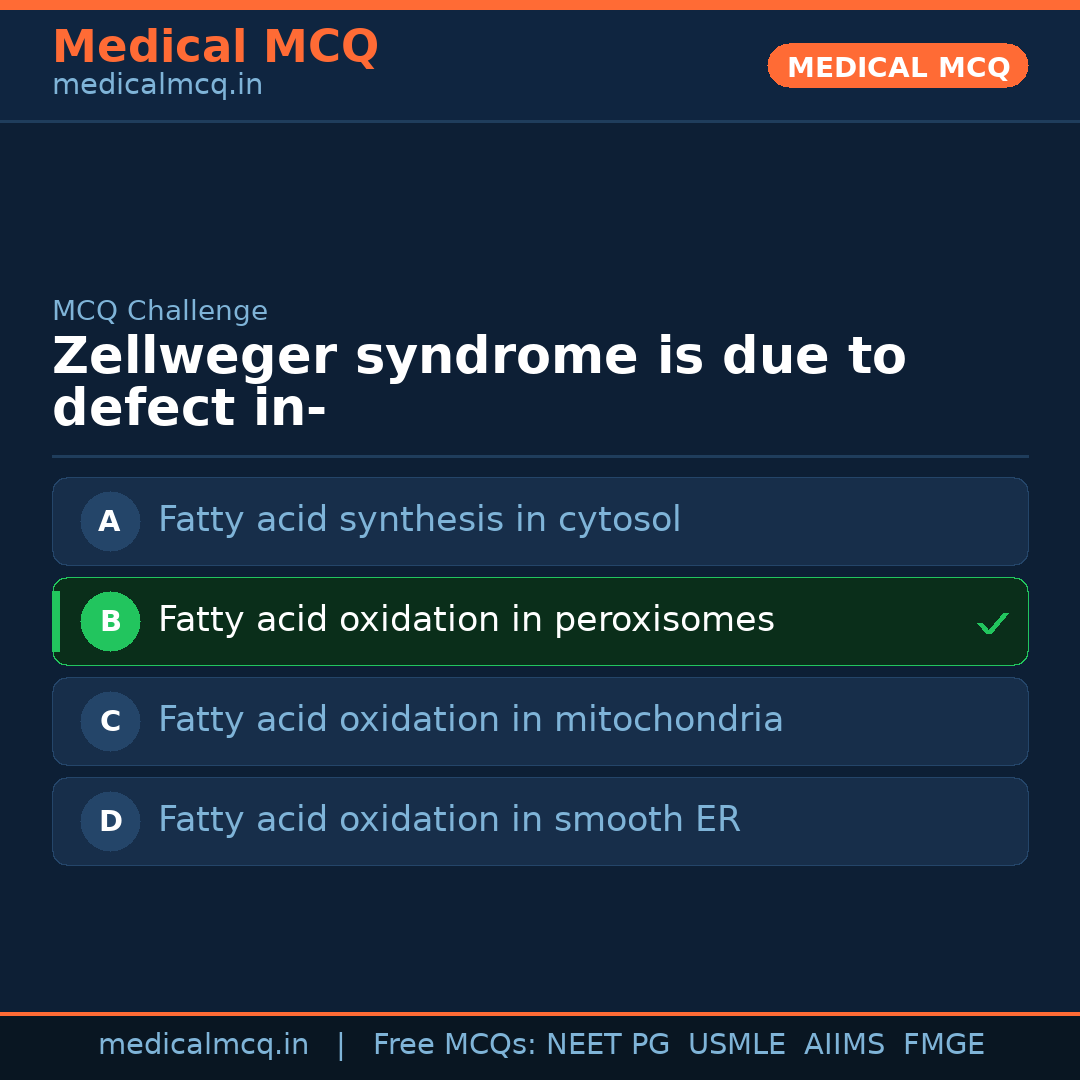This screenshot has width=1080, height=1080.
Task: Click the circled letter D badge
Action: tap(110, 821)
